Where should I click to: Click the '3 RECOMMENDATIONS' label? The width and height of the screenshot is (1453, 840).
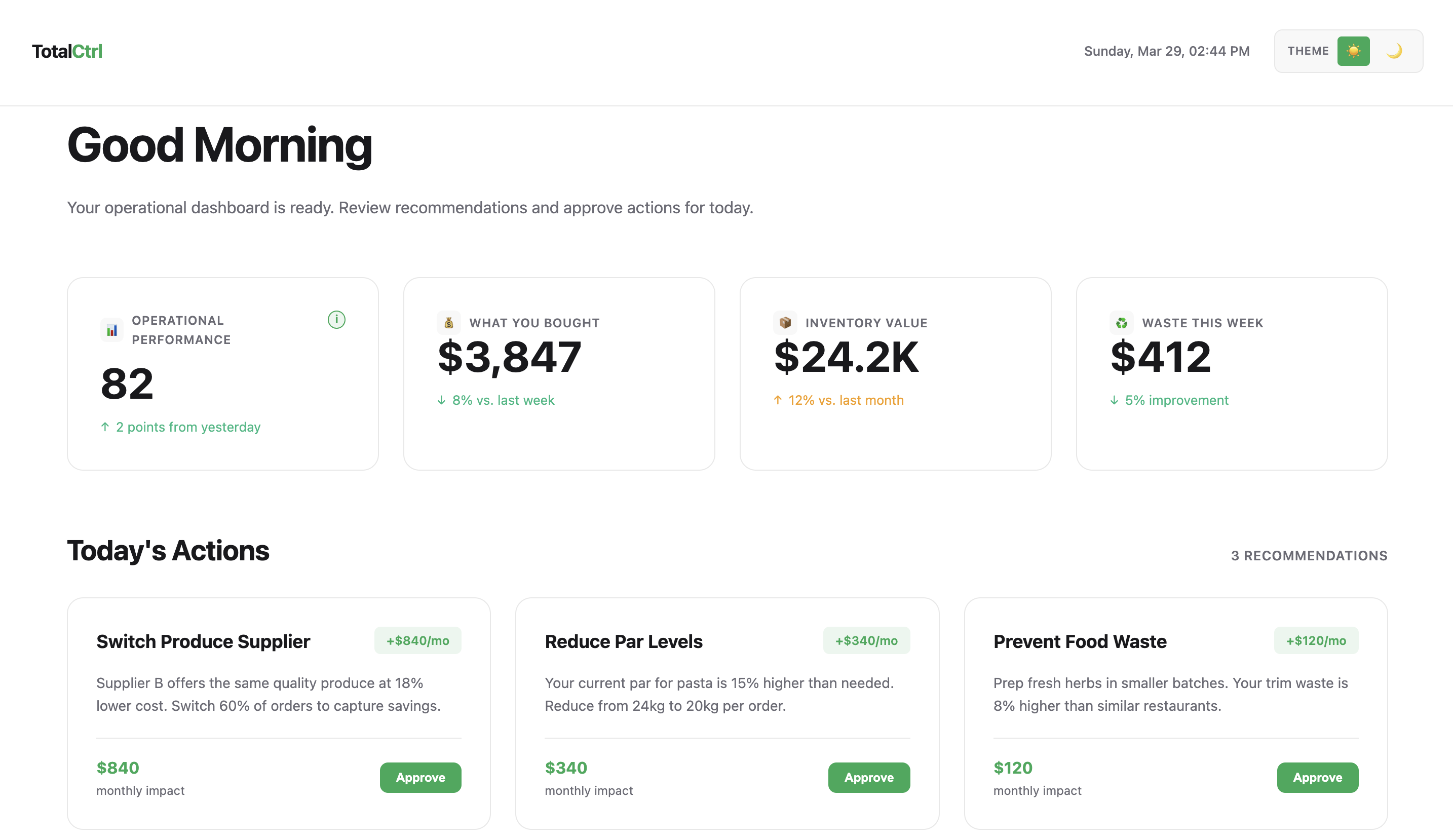click(x=1309, y=555)
